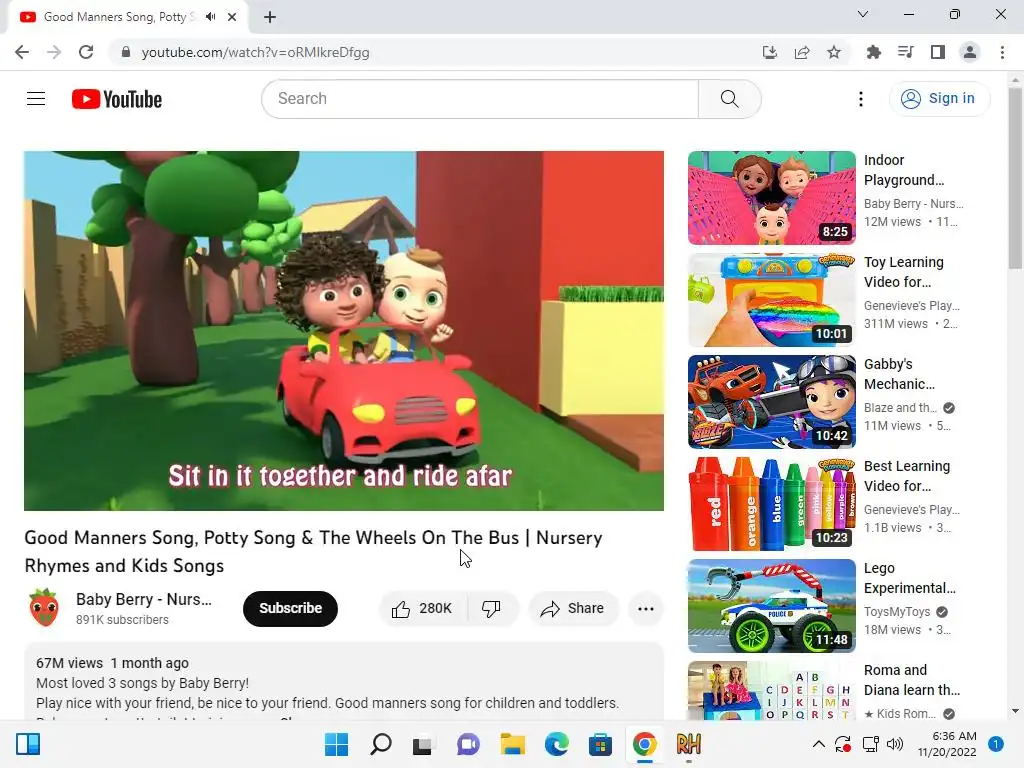Click 'Blaze and th...' channel name
The width and height of the screenshot is (1024, 768).
(900, 408)
